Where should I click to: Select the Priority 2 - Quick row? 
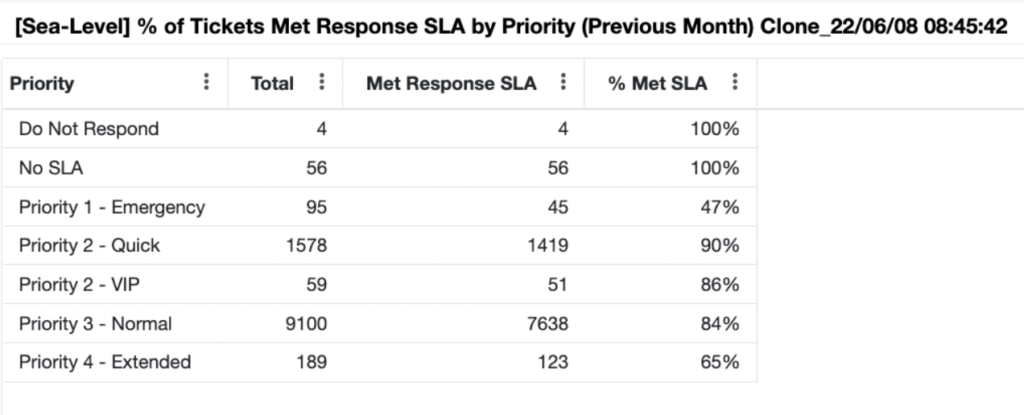pyautogui.click(x=379, y=246)
